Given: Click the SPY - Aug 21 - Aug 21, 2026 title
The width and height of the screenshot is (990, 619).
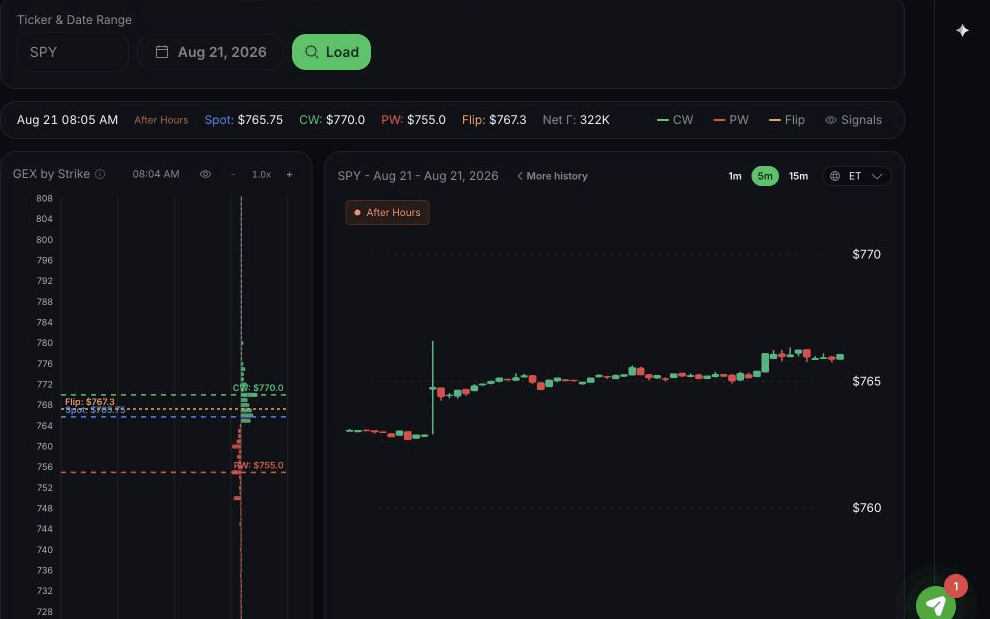Looking at the screenshot, I should [418, 176].
